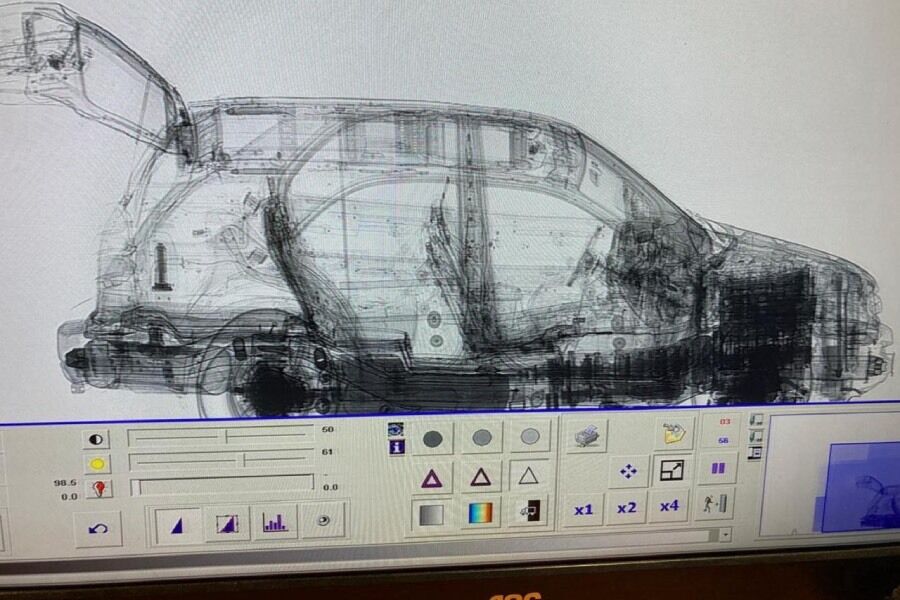This screenshot has width=900, height=600.
Task: Click the contrast half-circle icon
Action: click(x=97, y=438)
